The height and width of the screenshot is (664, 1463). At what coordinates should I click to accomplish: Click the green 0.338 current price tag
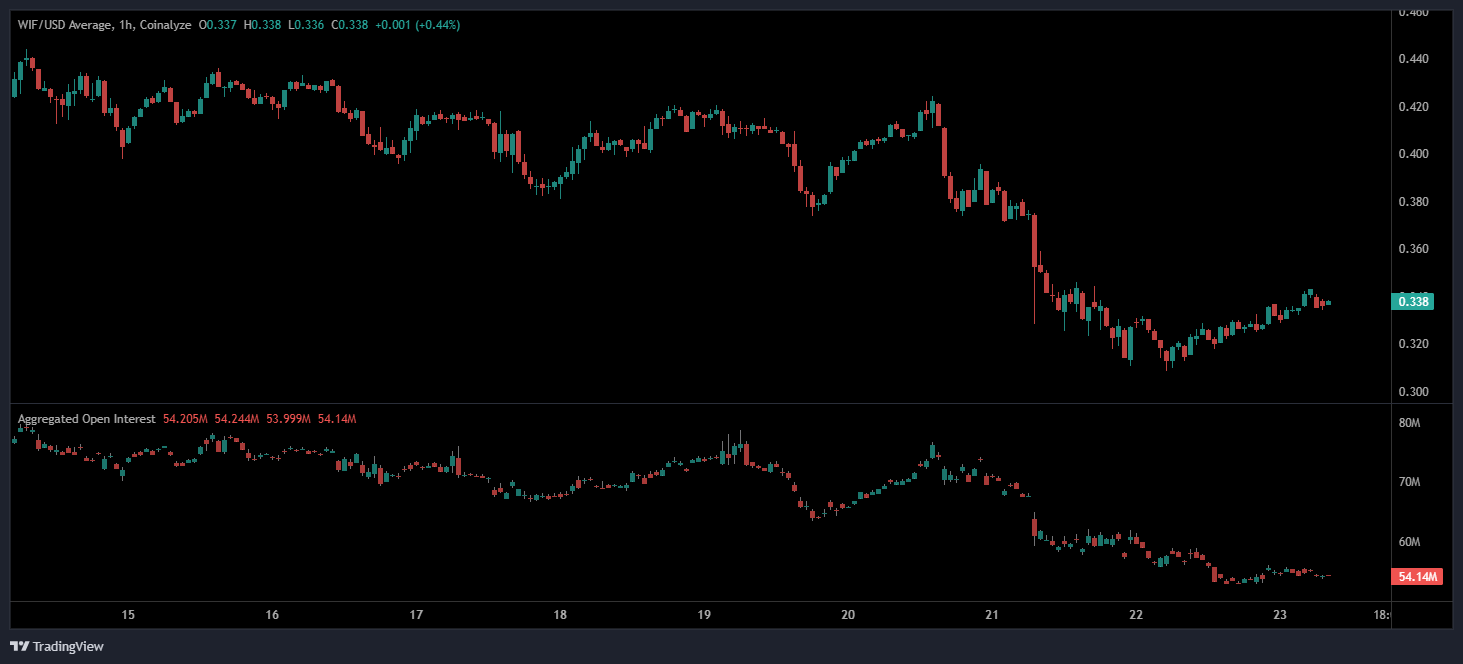click(1412, 301)
